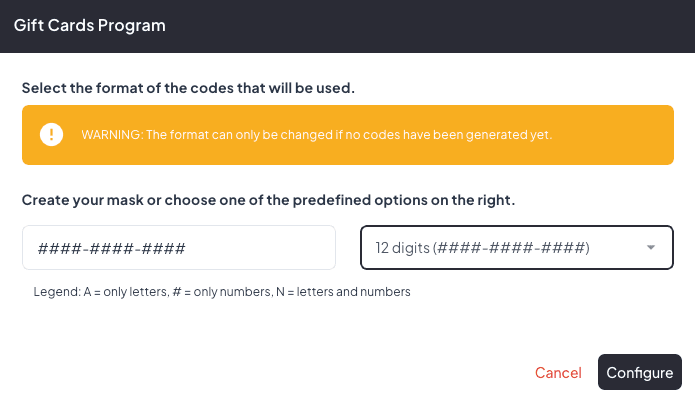The image size is (695, 401).
Task: Click the red Cancel link
Action: click(x=558, y=373)
